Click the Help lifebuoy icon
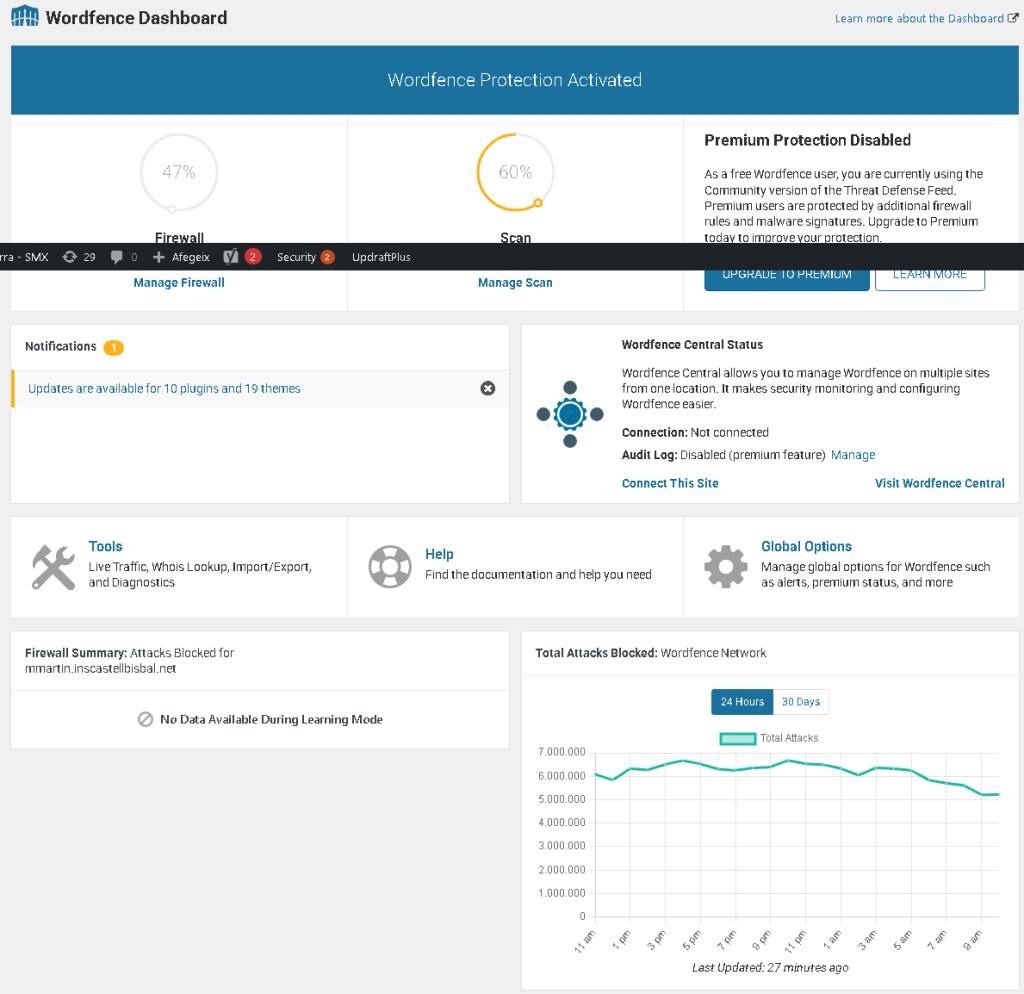The image size is (1024, 994). [389, 566]
